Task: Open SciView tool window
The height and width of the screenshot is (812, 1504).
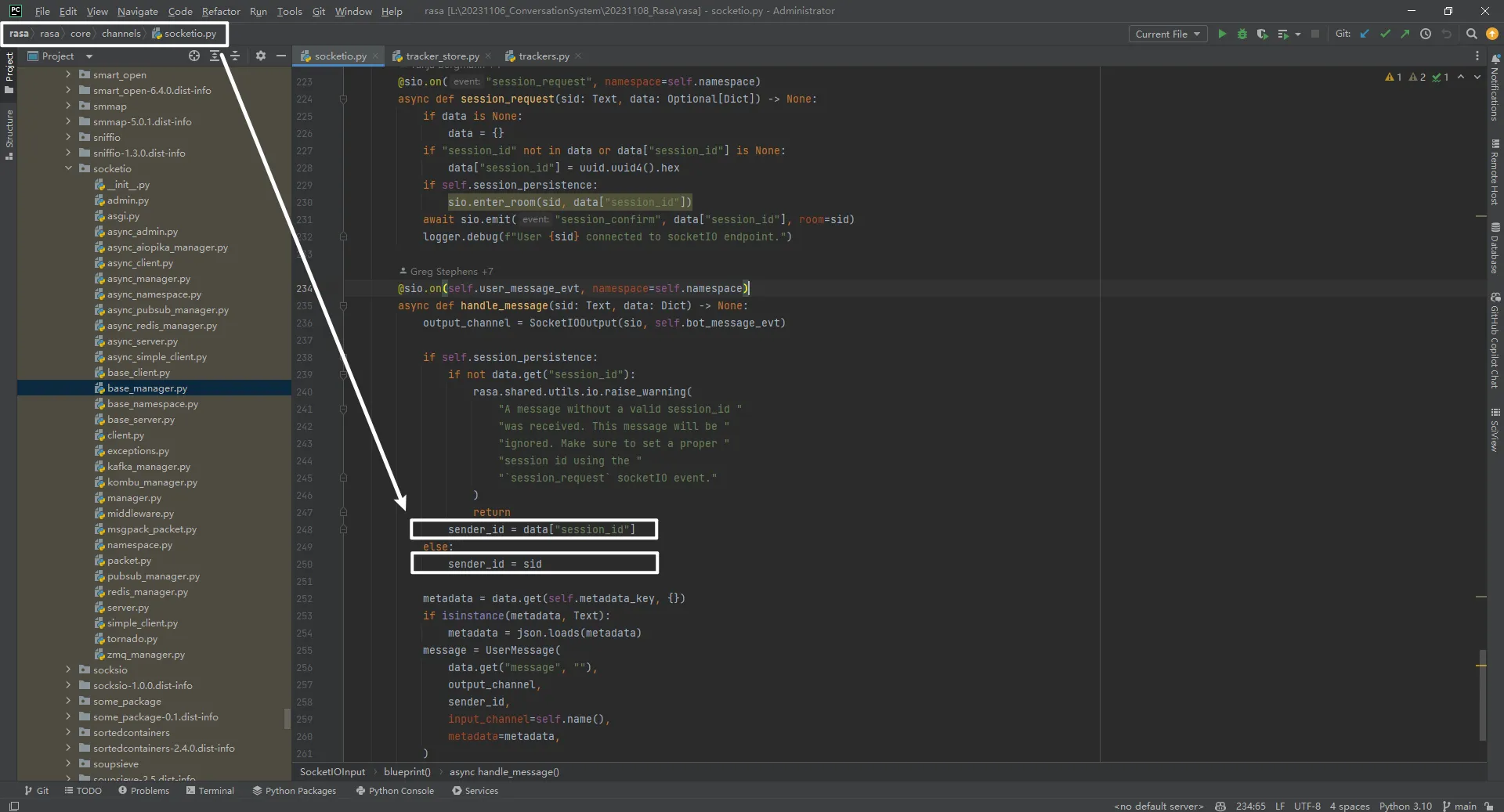Action: coord(1495,430)
